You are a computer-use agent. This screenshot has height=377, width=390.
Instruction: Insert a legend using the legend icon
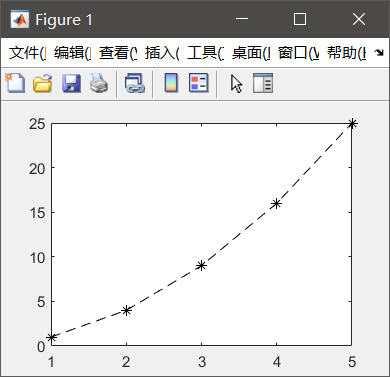point(199,83)
